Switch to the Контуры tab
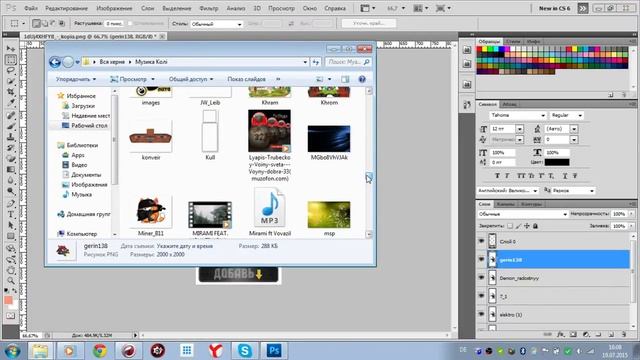The height and width of the screenshot is (360, 640). tap(531, 204)
